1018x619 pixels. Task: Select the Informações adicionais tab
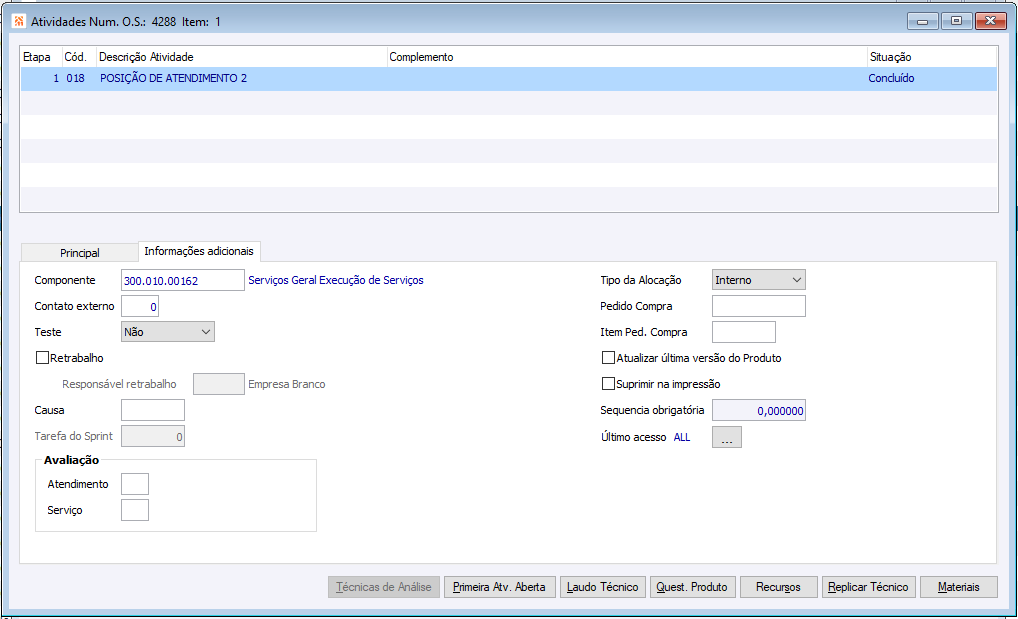199,251
